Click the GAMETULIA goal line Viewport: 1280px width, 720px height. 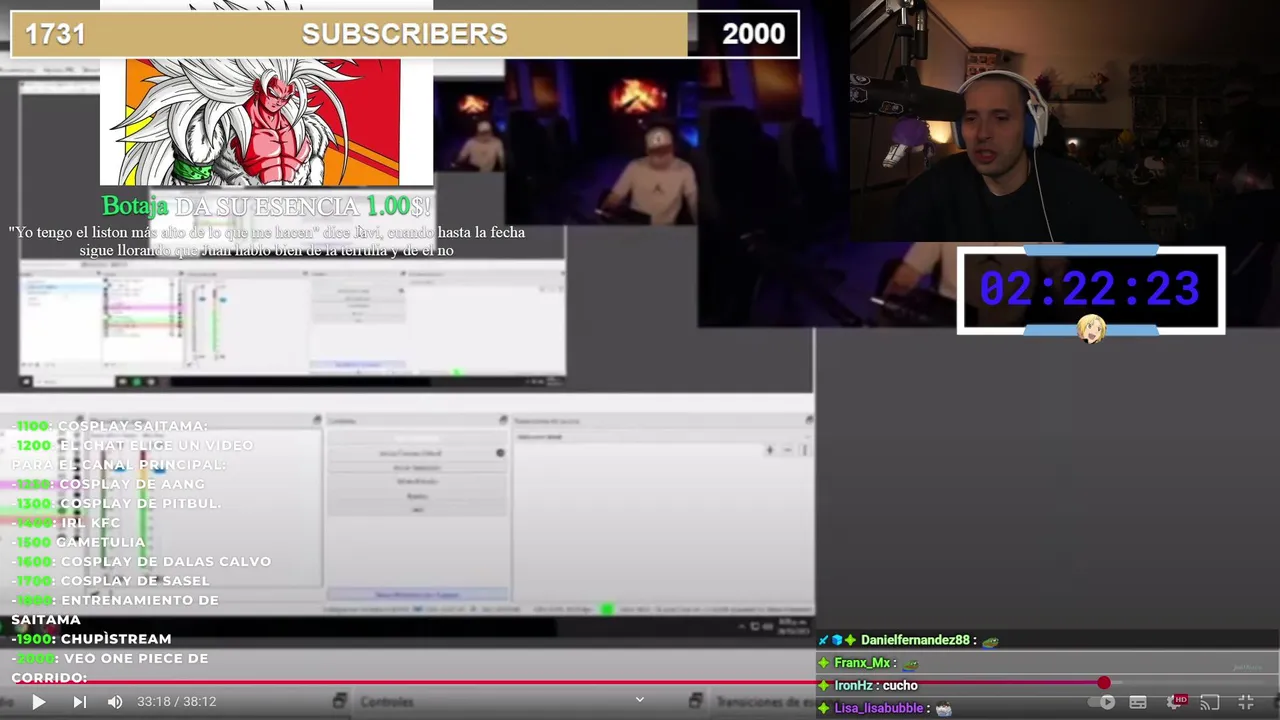(x=79, y=542)
